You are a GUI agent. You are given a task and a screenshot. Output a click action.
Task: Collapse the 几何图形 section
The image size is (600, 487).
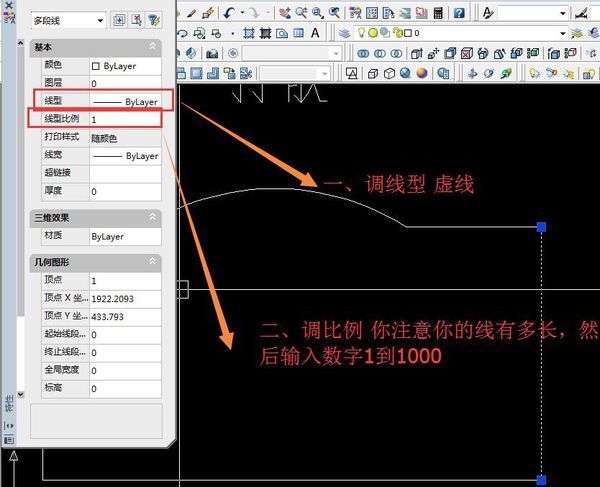click(152, 262)
